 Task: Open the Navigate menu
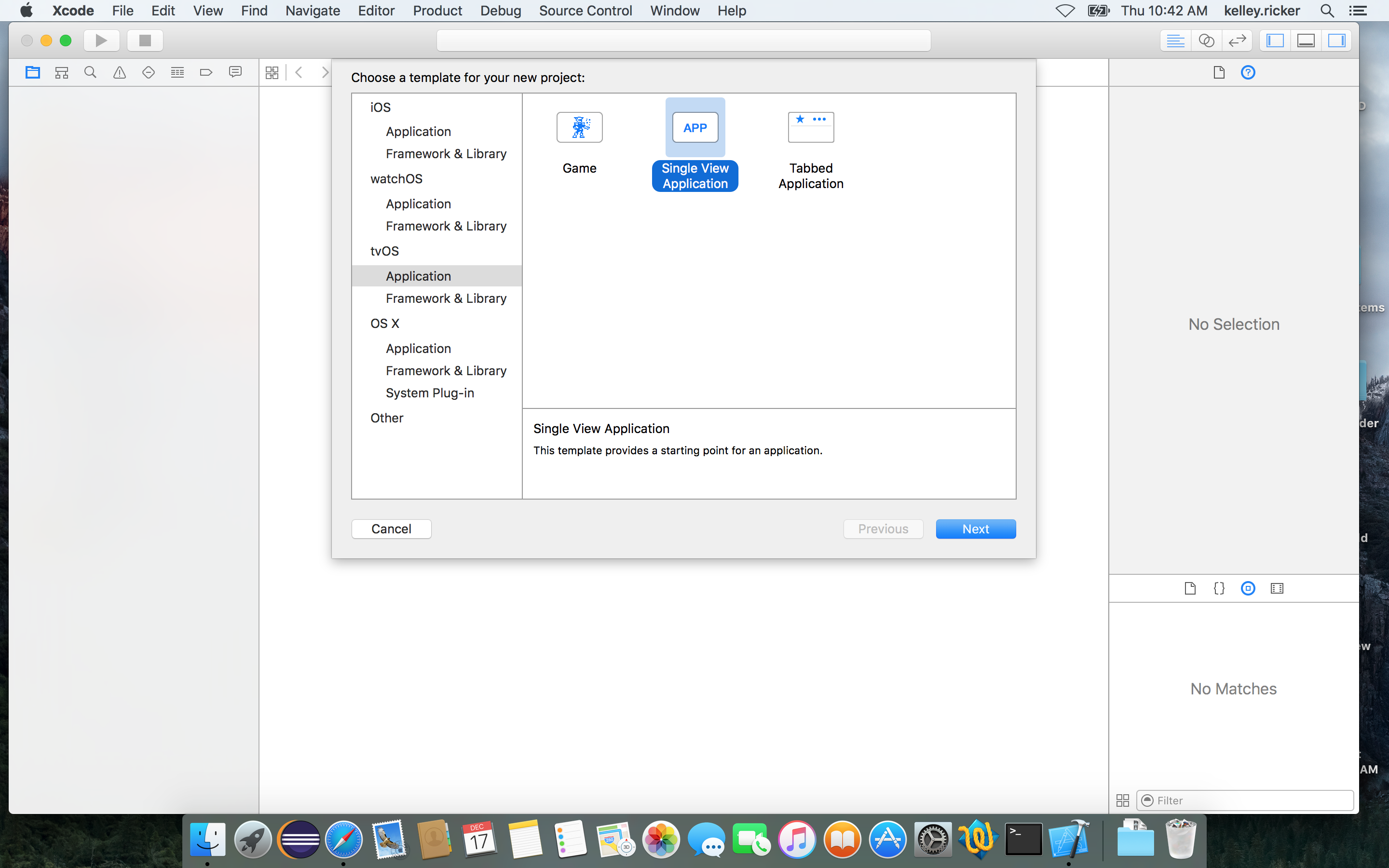pos(313,10)
